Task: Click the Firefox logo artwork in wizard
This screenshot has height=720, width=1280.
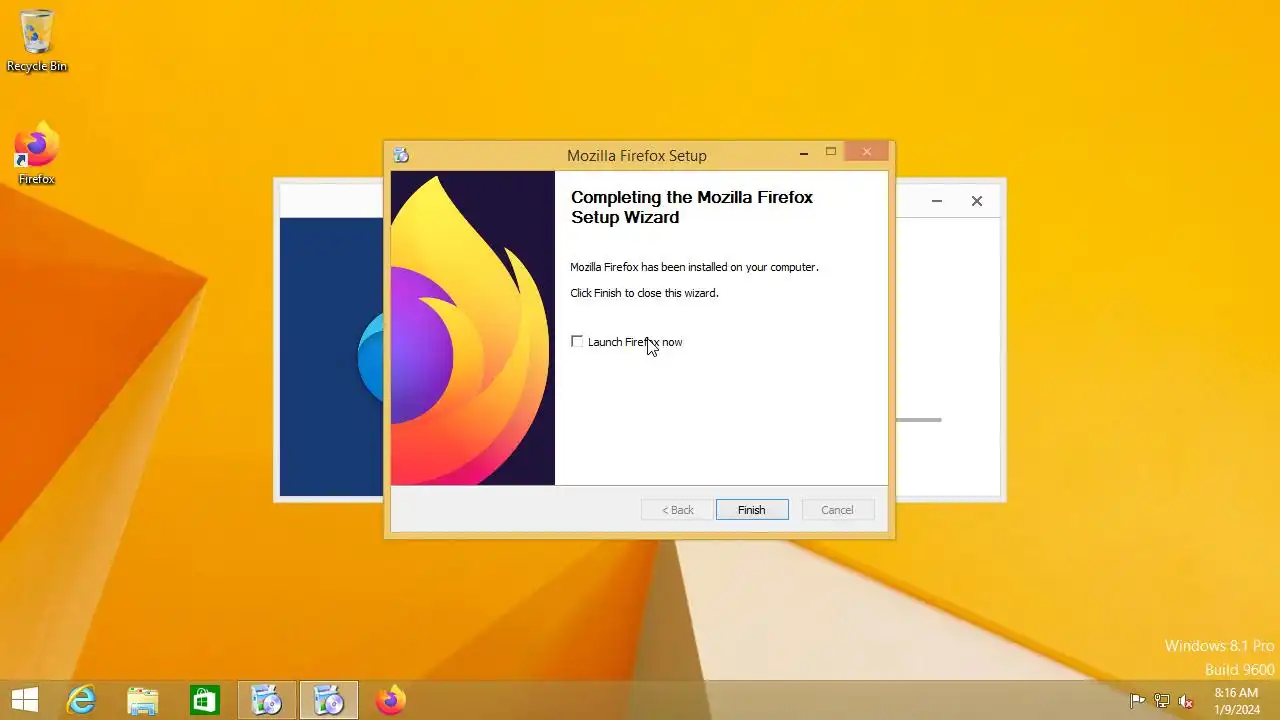Action: coord(473,328)
